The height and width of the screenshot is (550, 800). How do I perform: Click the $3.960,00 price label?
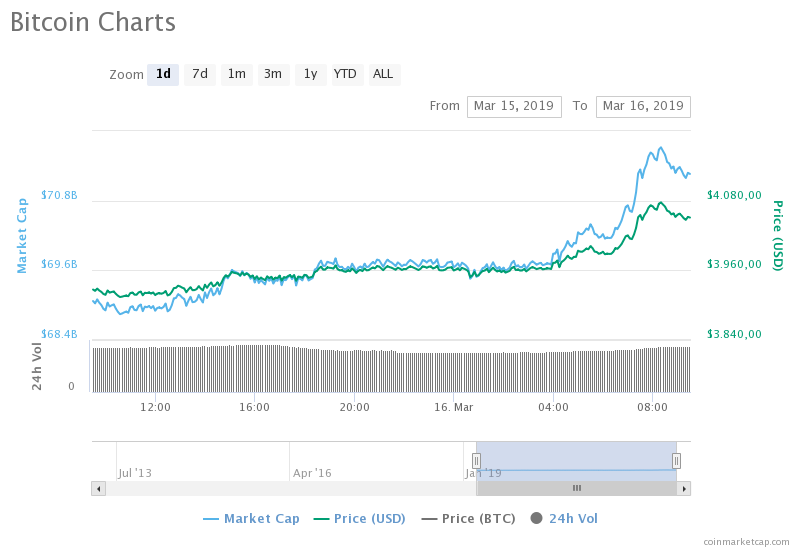734,264
